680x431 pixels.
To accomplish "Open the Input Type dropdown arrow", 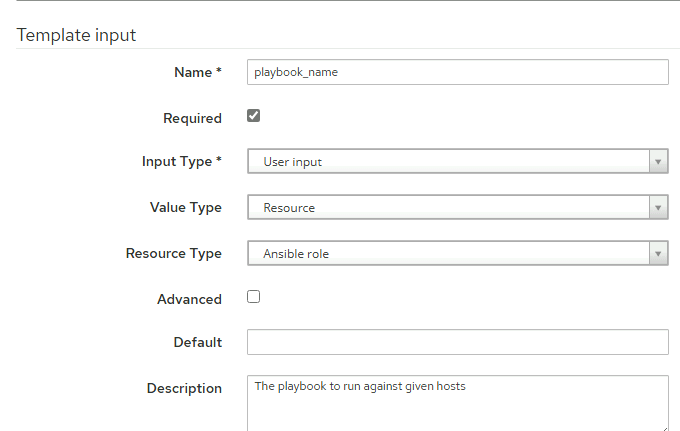I will coord(658,162).
